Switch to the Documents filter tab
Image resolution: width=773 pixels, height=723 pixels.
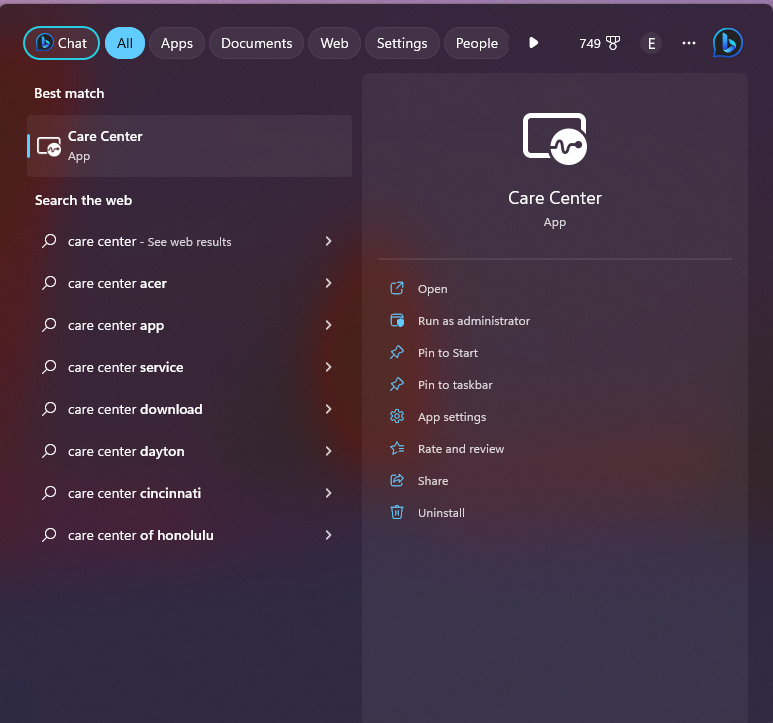point(256,43)
